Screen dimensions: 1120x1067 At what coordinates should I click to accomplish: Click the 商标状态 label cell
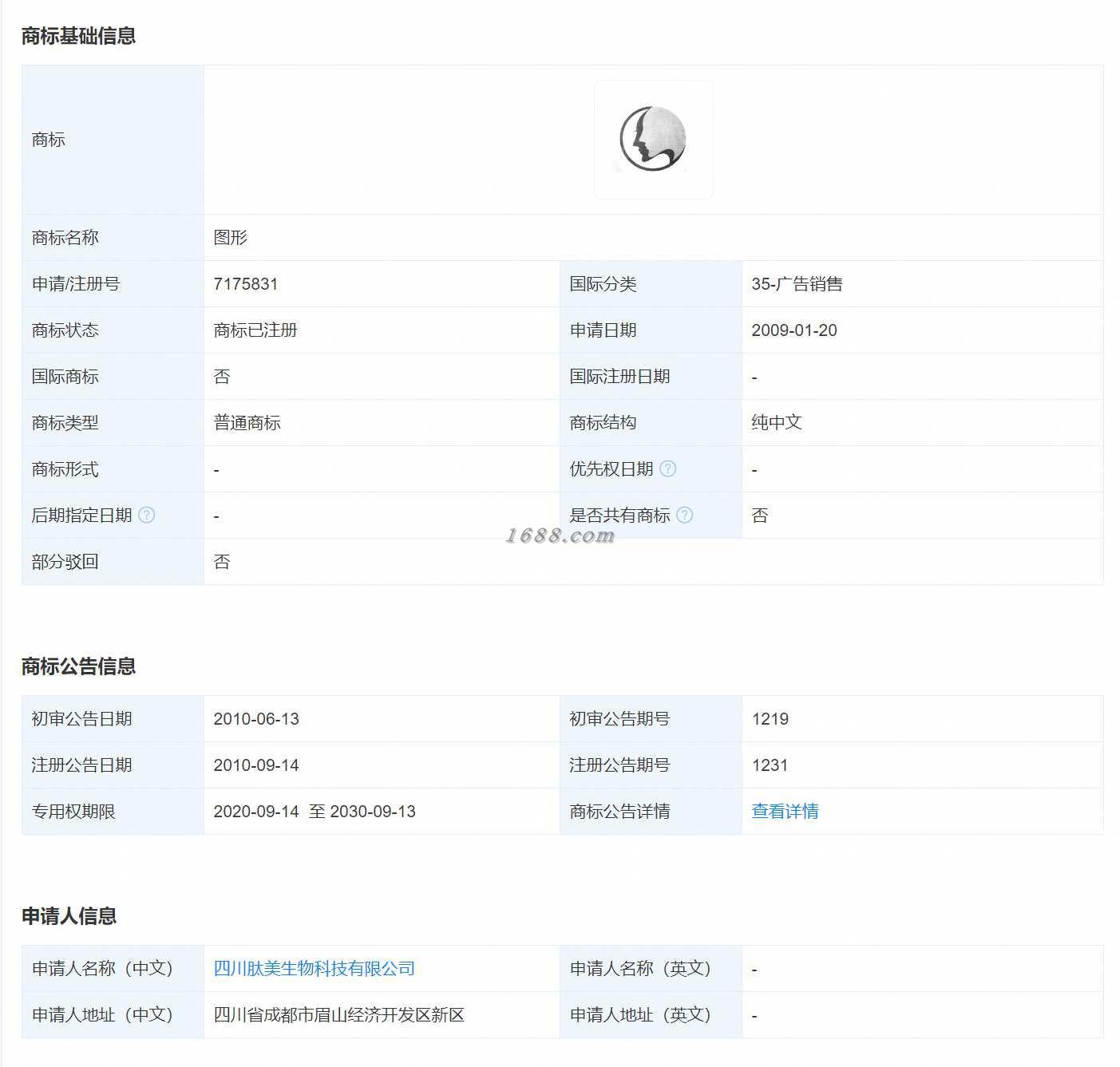click(113, 330)
